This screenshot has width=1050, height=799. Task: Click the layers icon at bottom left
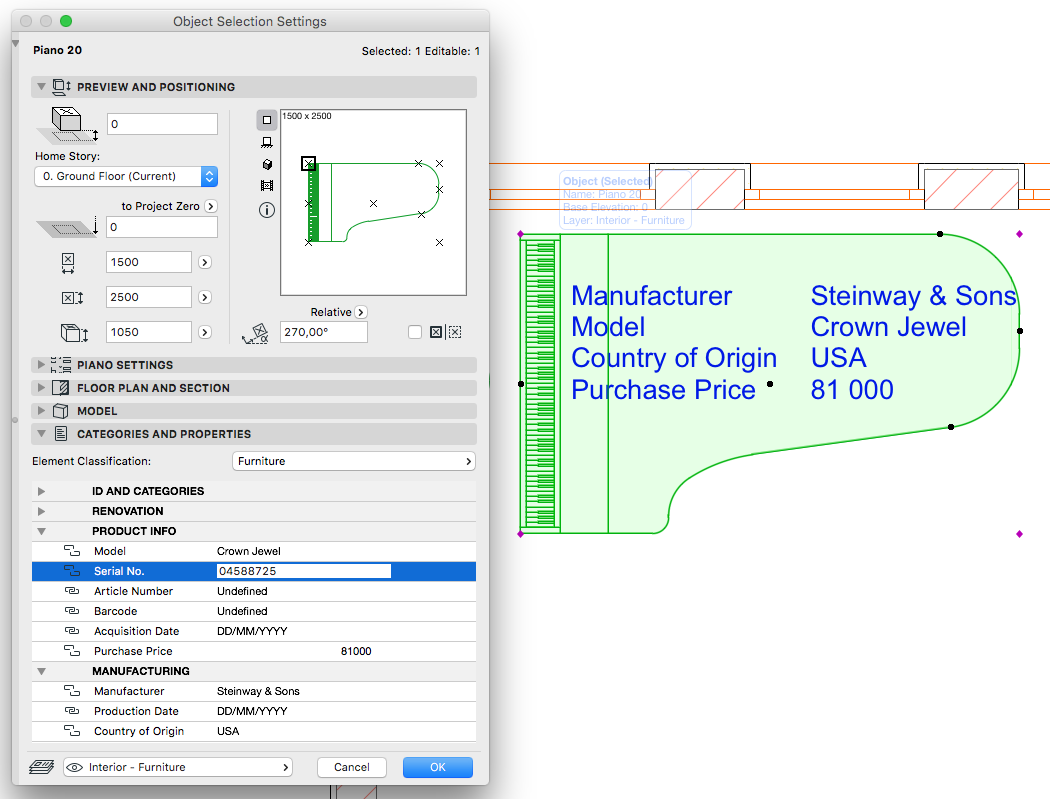(x=40, y=766)
